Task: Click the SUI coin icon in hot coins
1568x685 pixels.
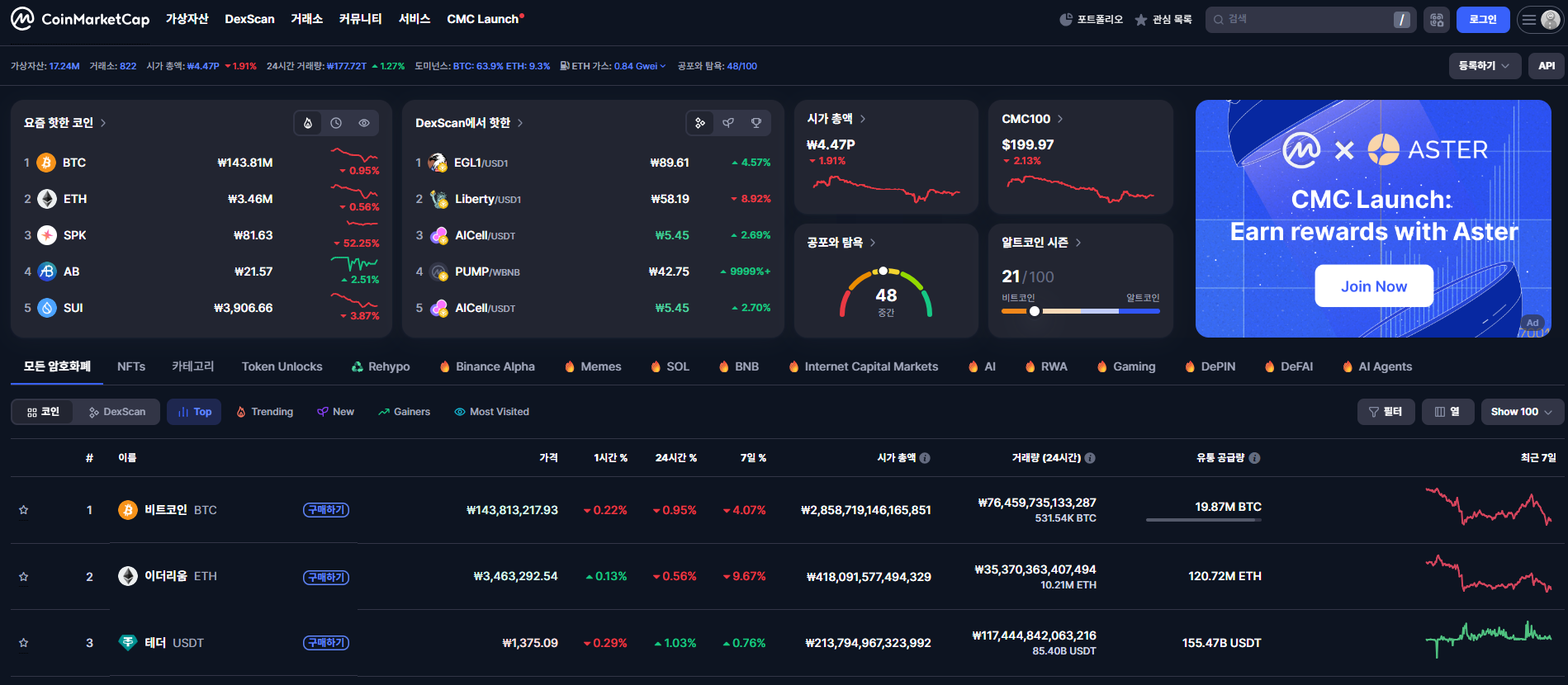Action: click(x=47, y=308)
